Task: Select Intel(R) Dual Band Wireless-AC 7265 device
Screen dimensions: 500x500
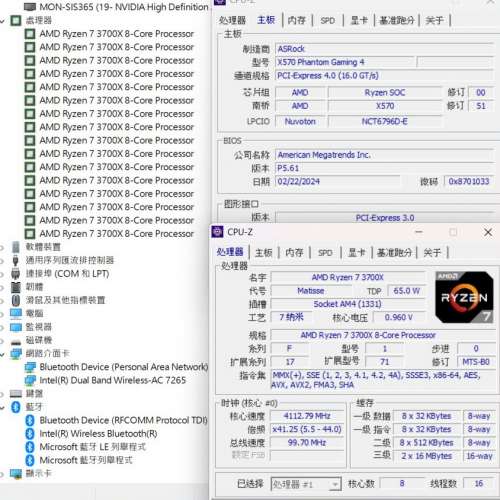Action: [113, 380]
